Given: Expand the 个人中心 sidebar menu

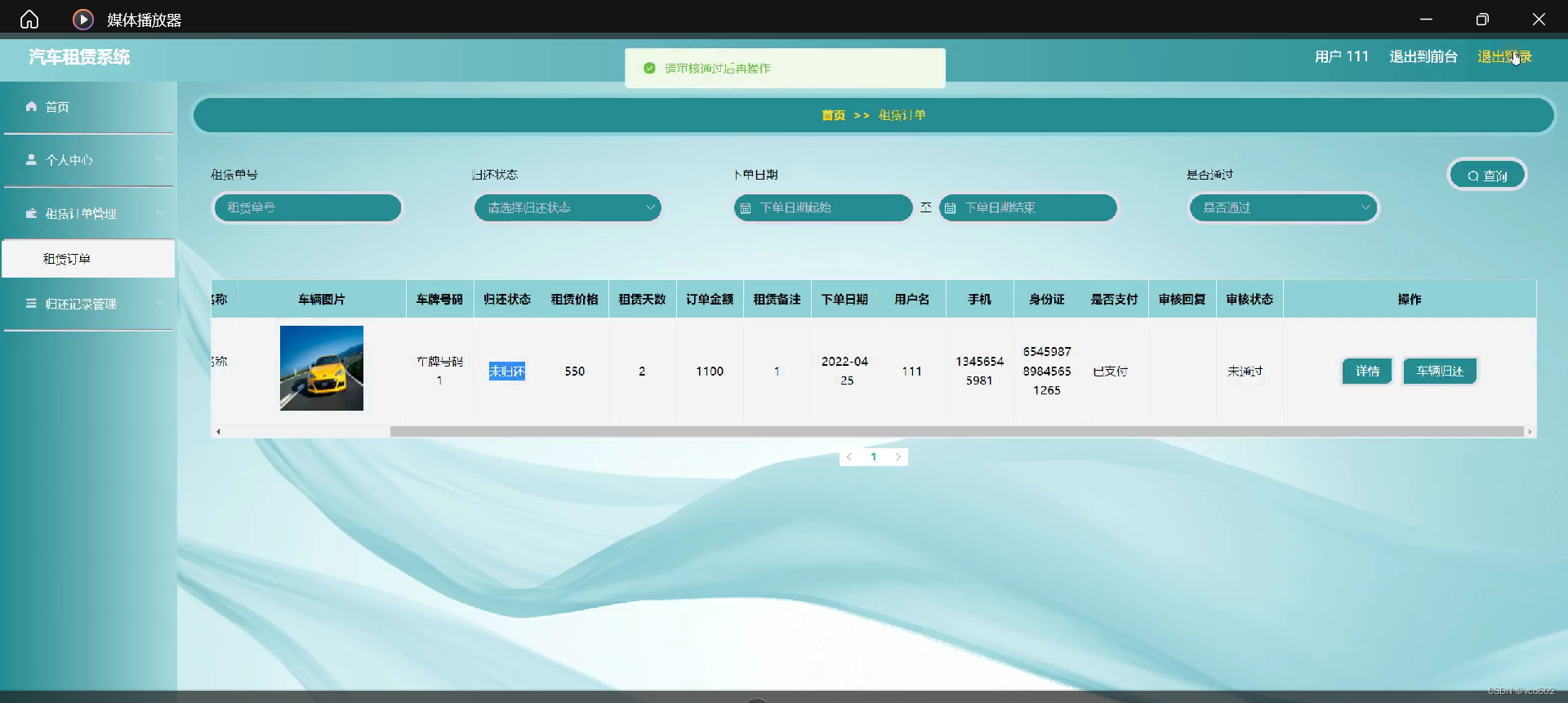Looking at the screenshot, I should pos(88,160).
